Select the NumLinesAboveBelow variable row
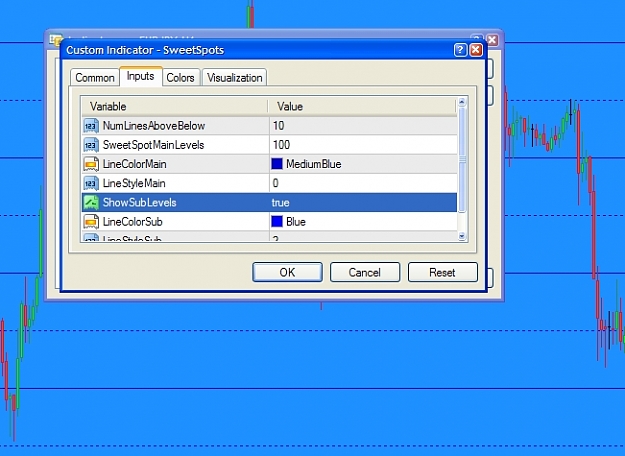 click(269, 126)
